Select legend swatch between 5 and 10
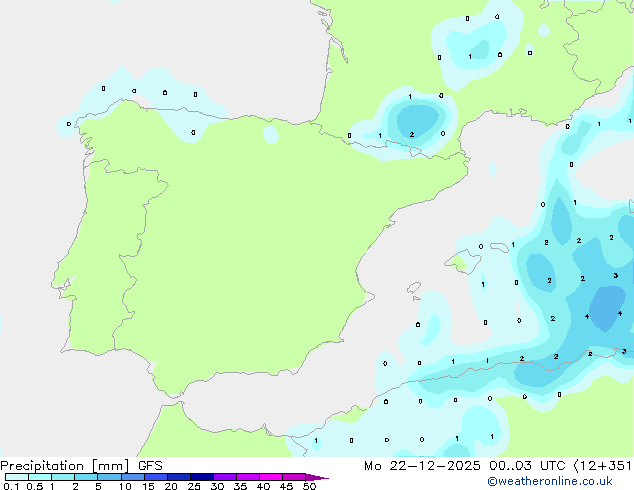 pos(109,477)
